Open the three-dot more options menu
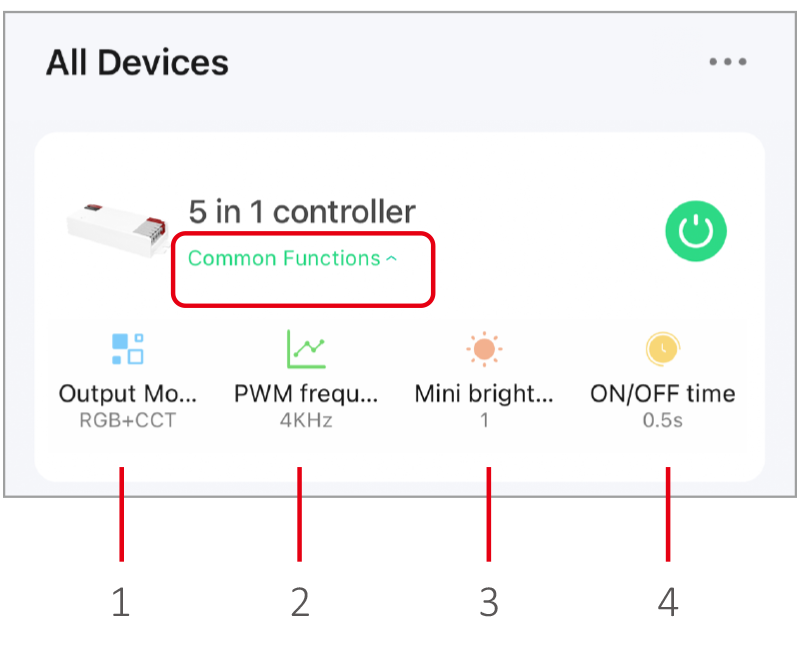The height and width of the screenshot is (660, 800). coord(728,62)
